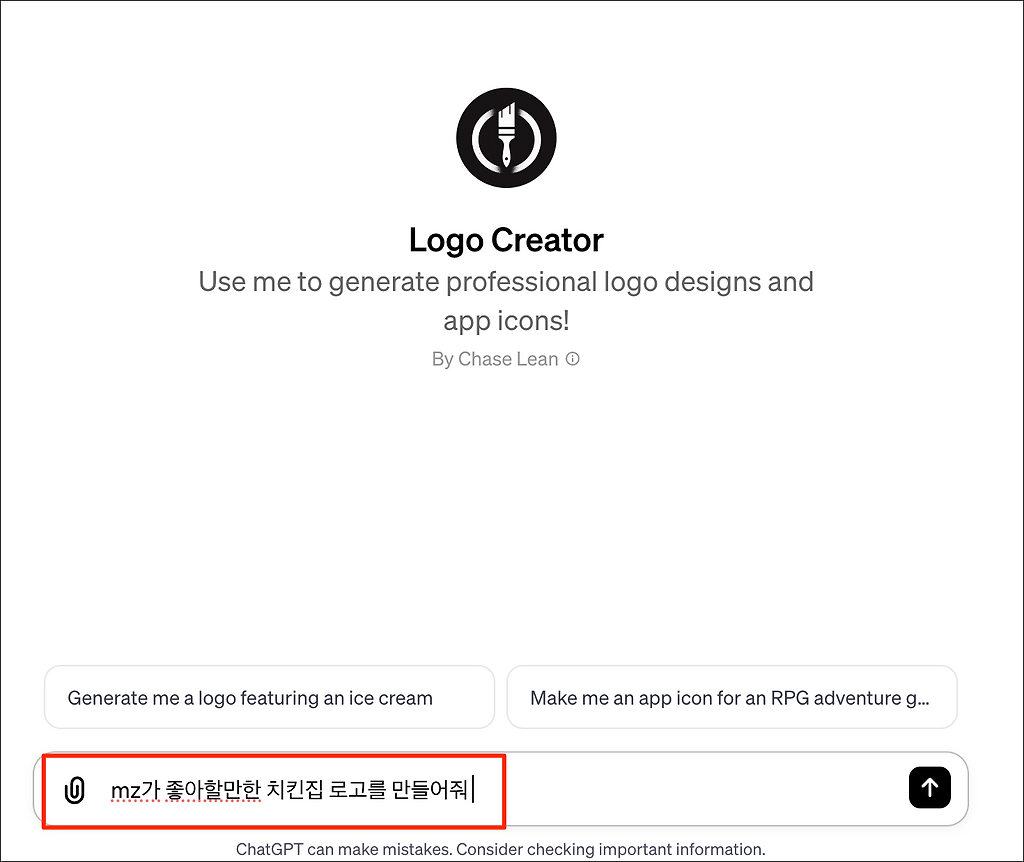Click the Logo Creator paintbrush avatar

coord(506,138)
